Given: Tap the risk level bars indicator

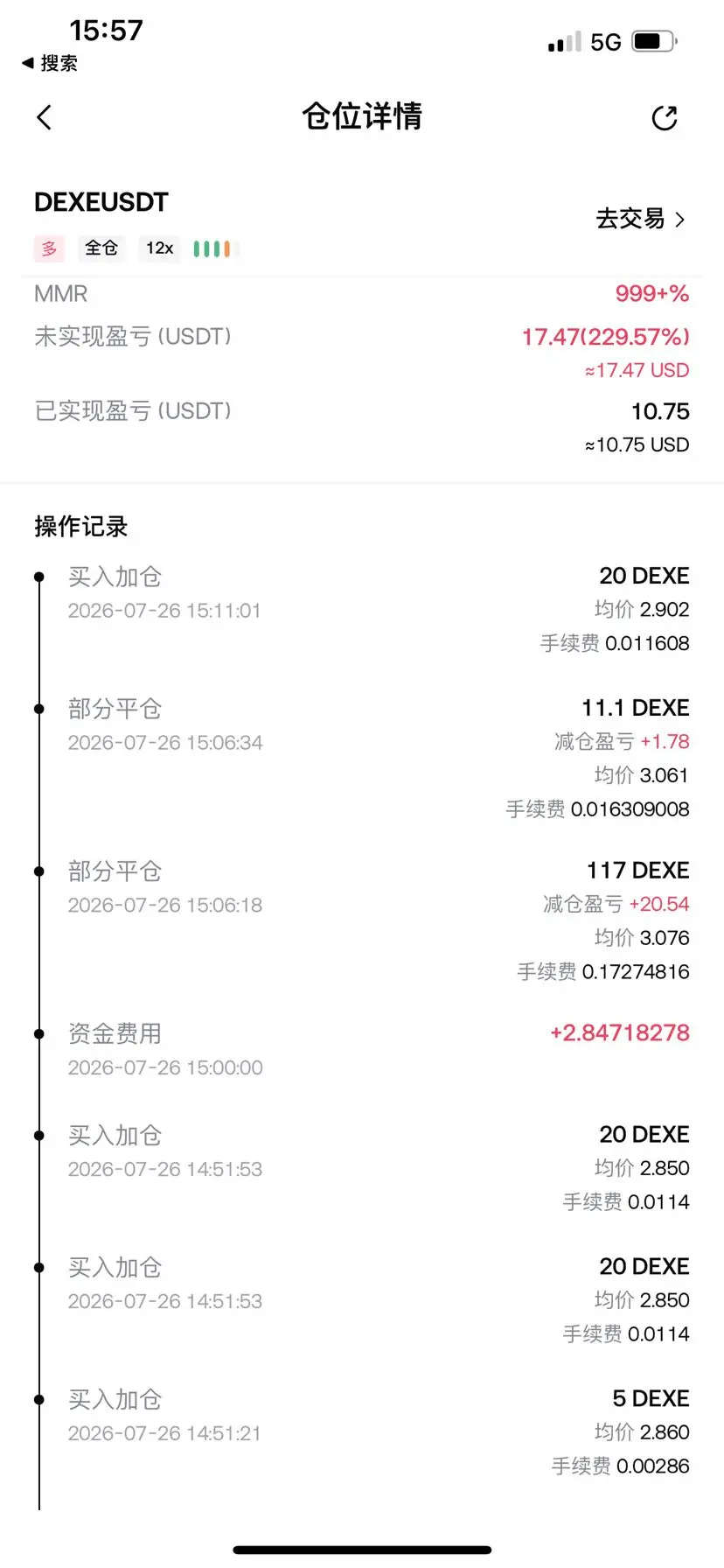Looking at the screenshot, I should coord(212,248).
